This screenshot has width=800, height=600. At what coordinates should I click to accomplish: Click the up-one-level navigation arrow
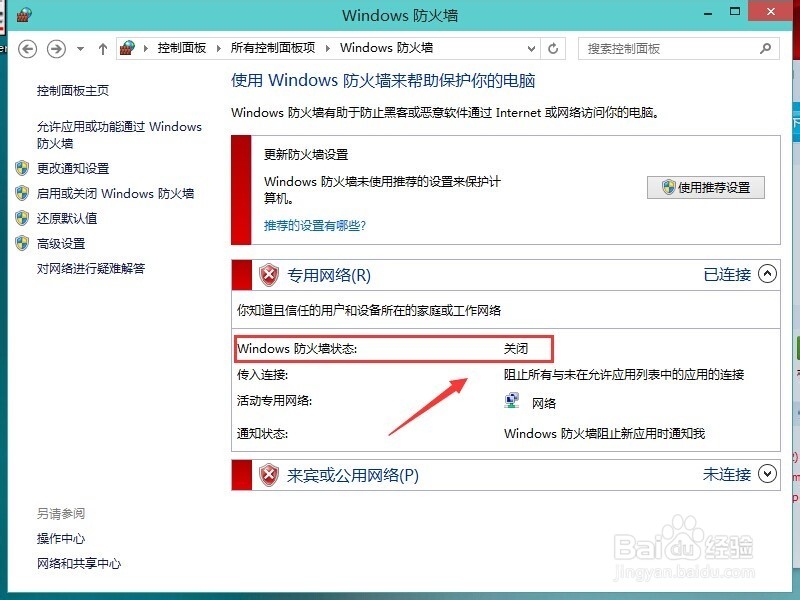tap(103, 48)
